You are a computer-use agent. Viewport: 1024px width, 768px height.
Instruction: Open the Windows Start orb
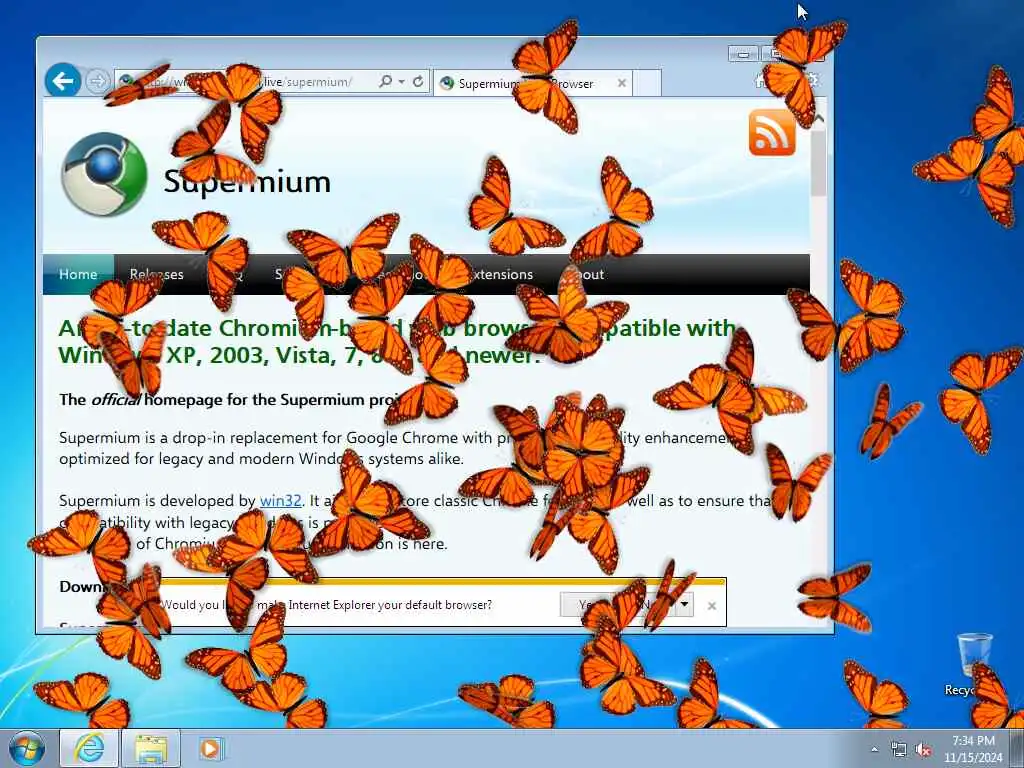coord(26,748)
